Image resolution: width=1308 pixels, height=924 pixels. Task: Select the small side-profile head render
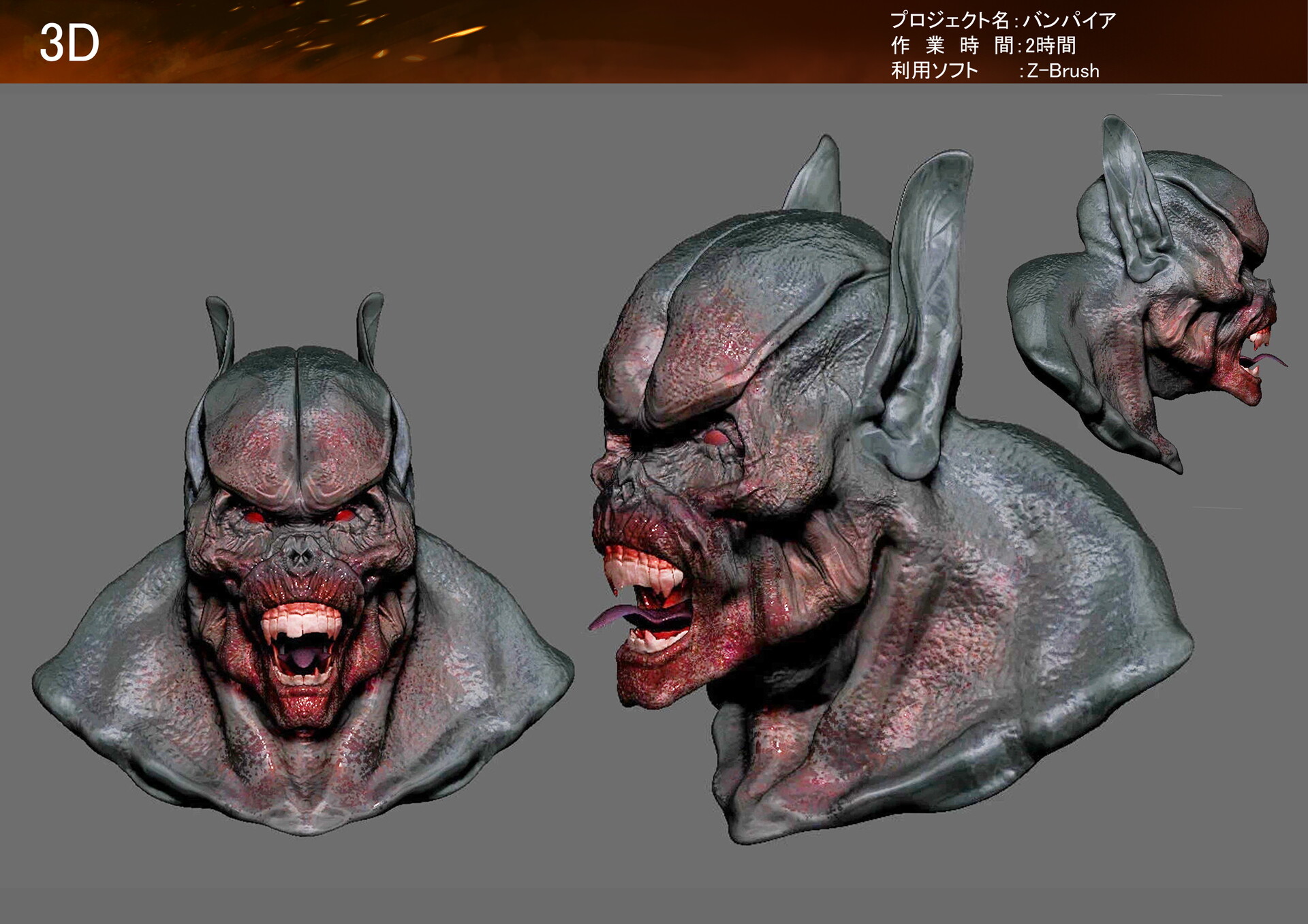(1147, 293)
